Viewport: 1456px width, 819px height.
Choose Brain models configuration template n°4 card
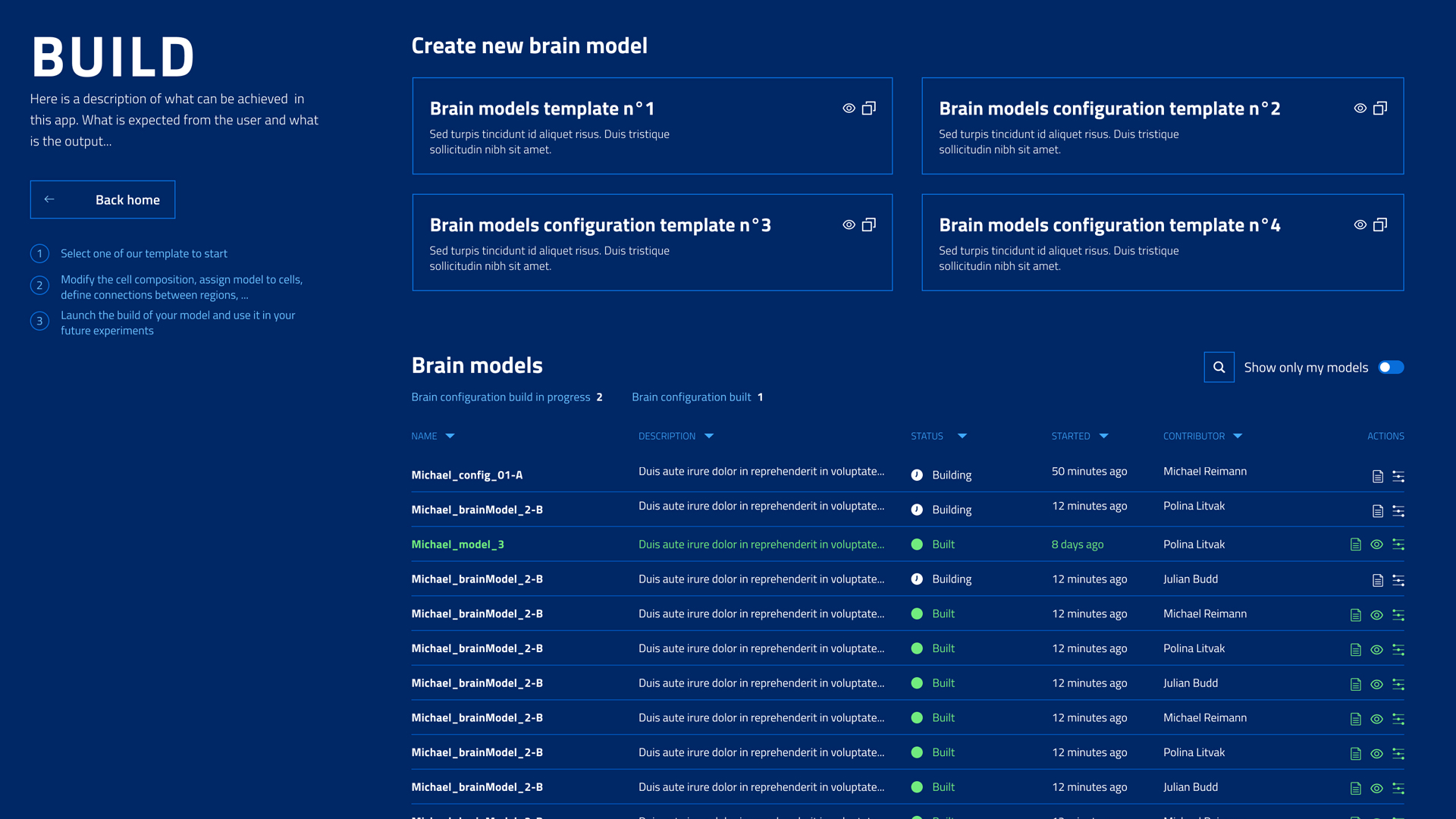click(x=1163, y=243)
